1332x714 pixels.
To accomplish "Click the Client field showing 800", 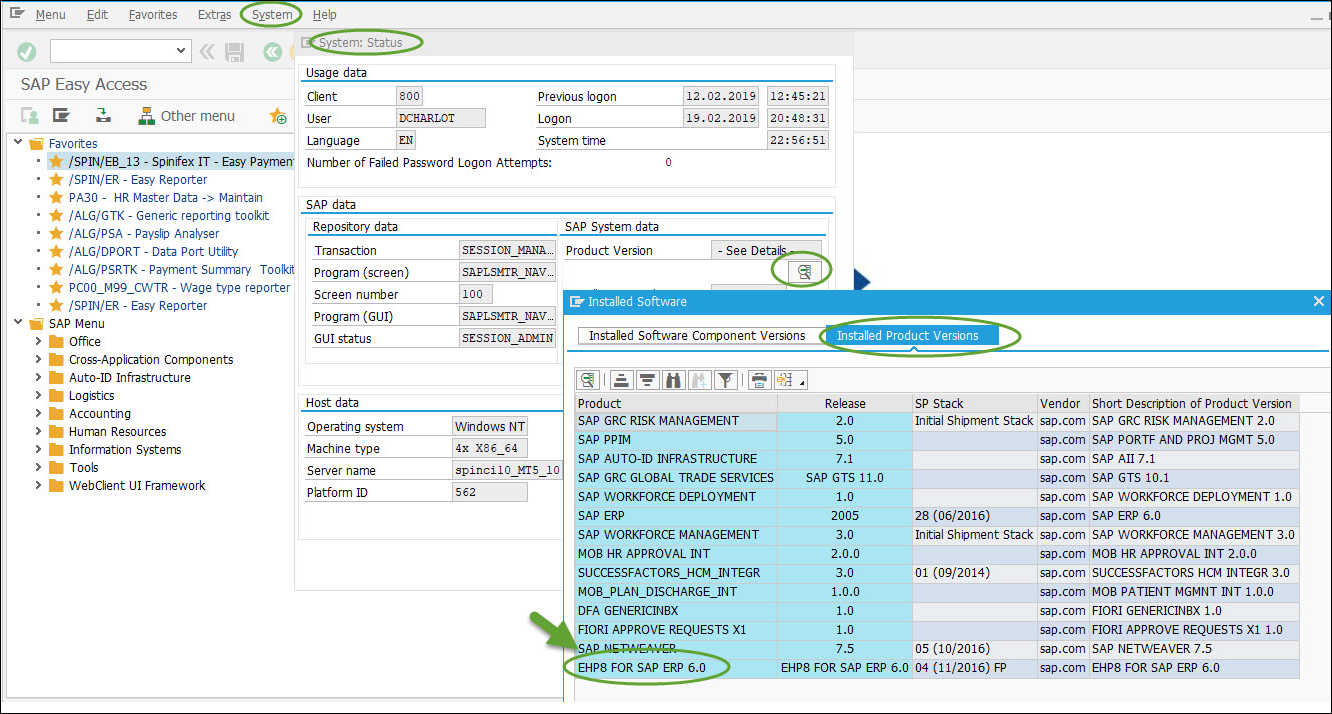I will 409,96.
